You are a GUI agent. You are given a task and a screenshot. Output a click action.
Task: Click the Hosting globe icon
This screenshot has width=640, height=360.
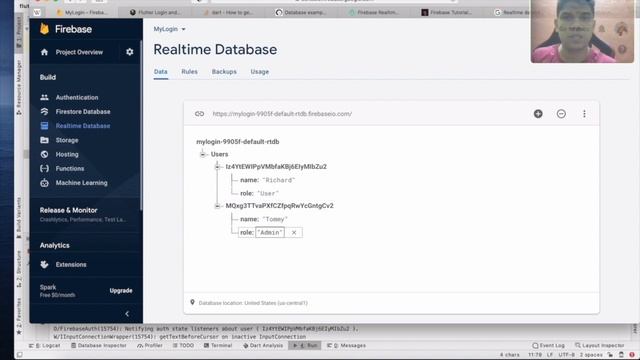coord(44,154)
